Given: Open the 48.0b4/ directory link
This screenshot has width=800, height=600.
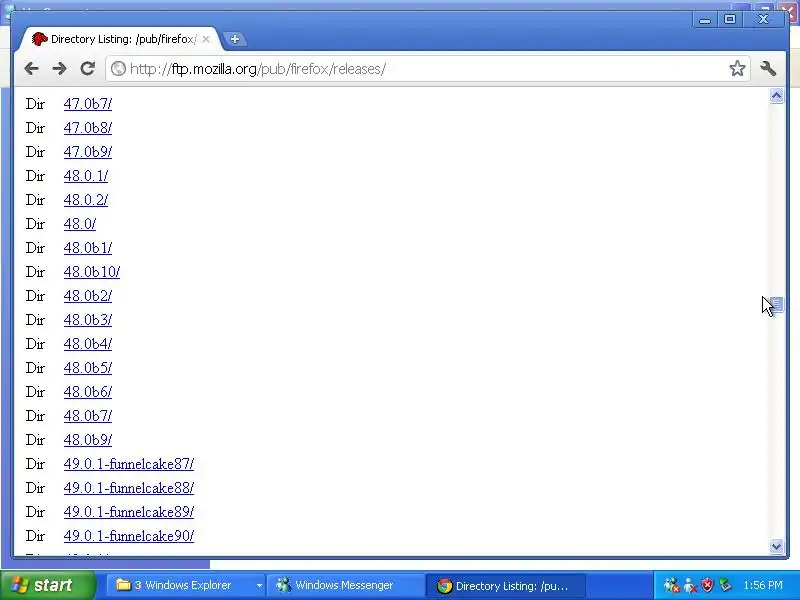Looking at the screenshot, I should point(88,344).
